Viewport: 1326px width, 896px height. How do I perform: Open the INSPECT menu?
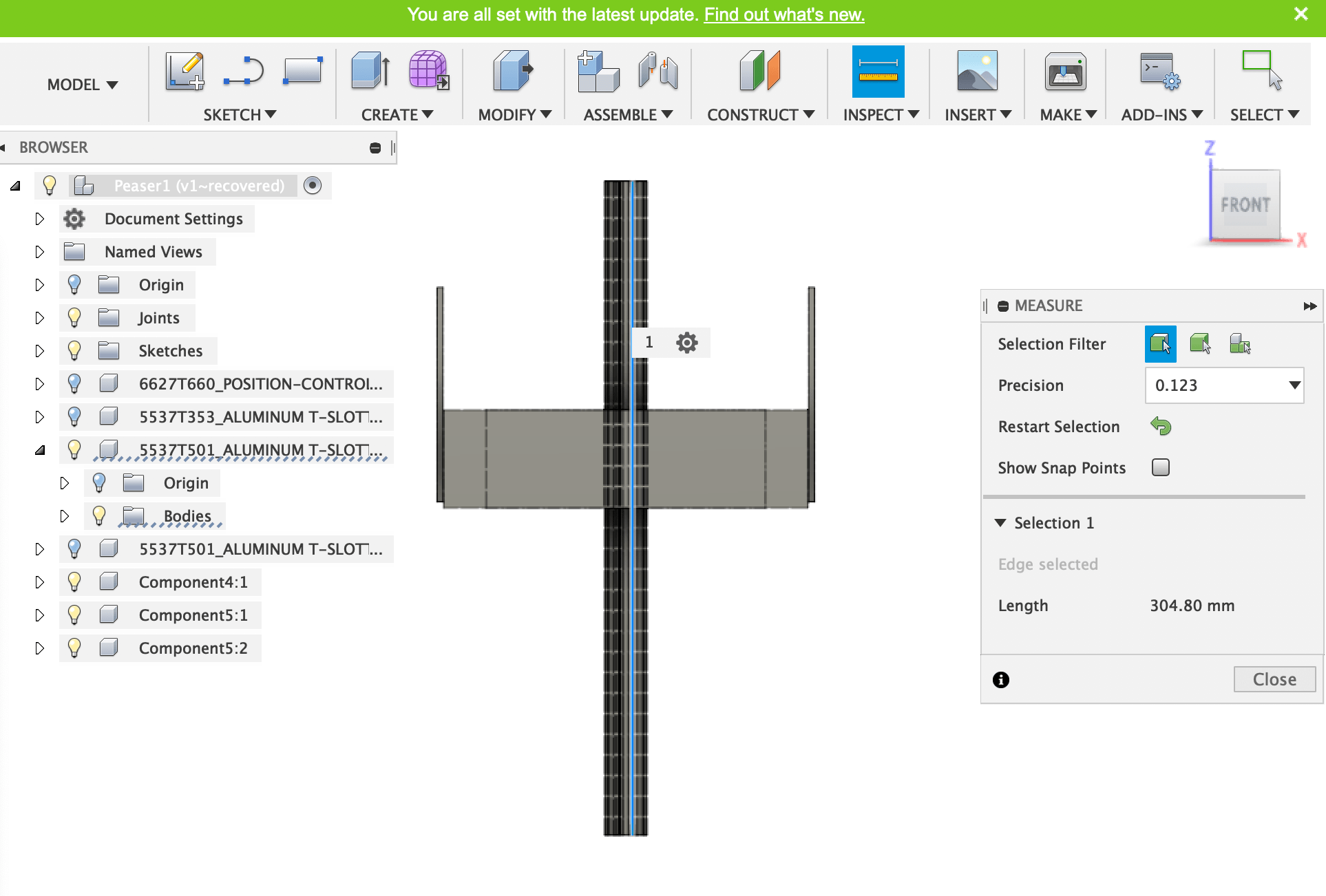[x=881, y=115]
